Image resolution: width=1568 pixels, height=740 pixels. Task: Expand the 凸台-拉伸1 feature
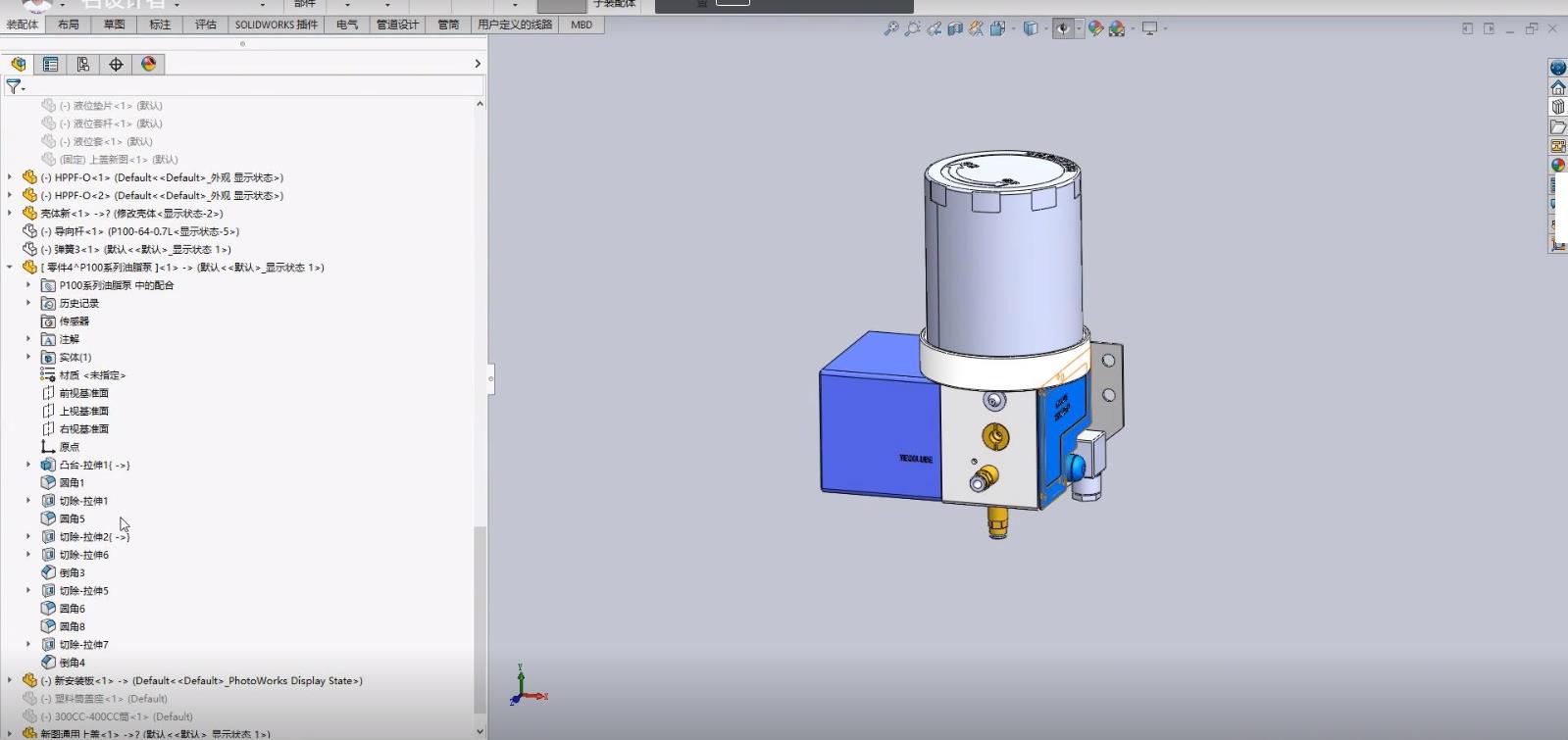28,465
